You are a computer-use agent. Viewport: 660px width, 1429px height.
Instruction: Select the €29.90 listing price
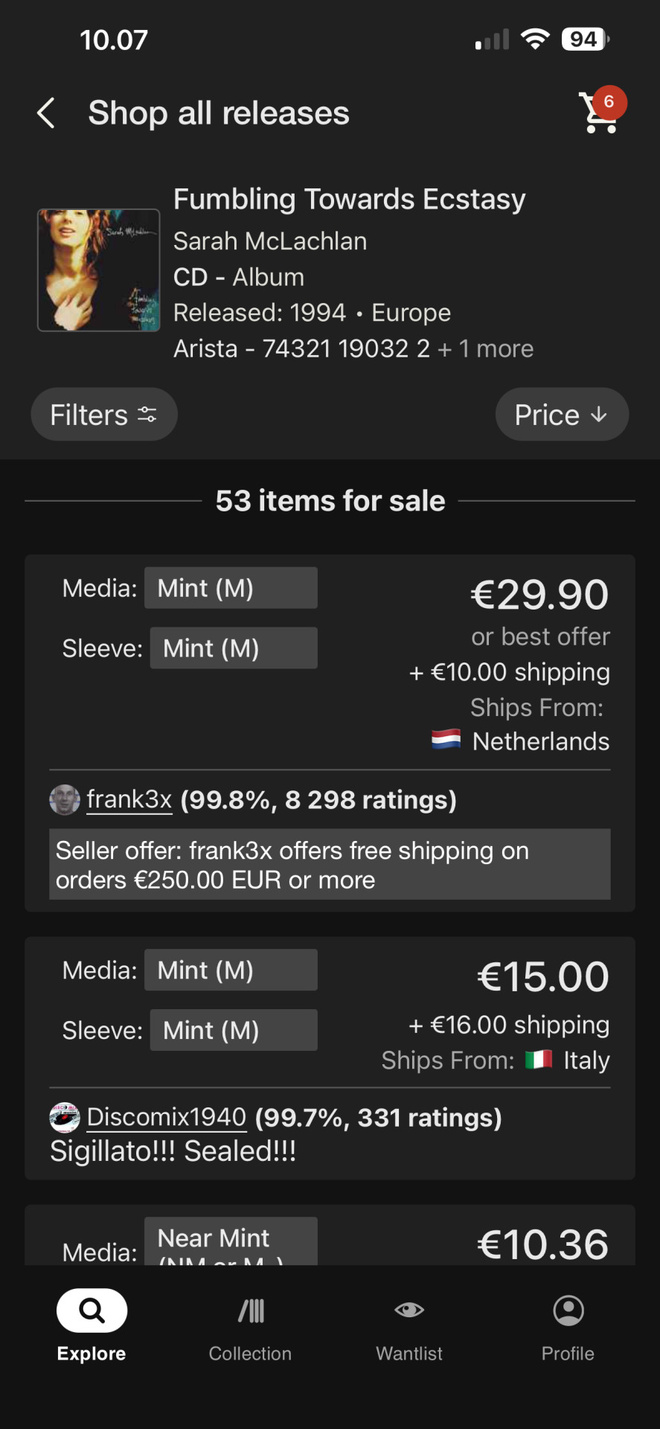tap(539, 595)
